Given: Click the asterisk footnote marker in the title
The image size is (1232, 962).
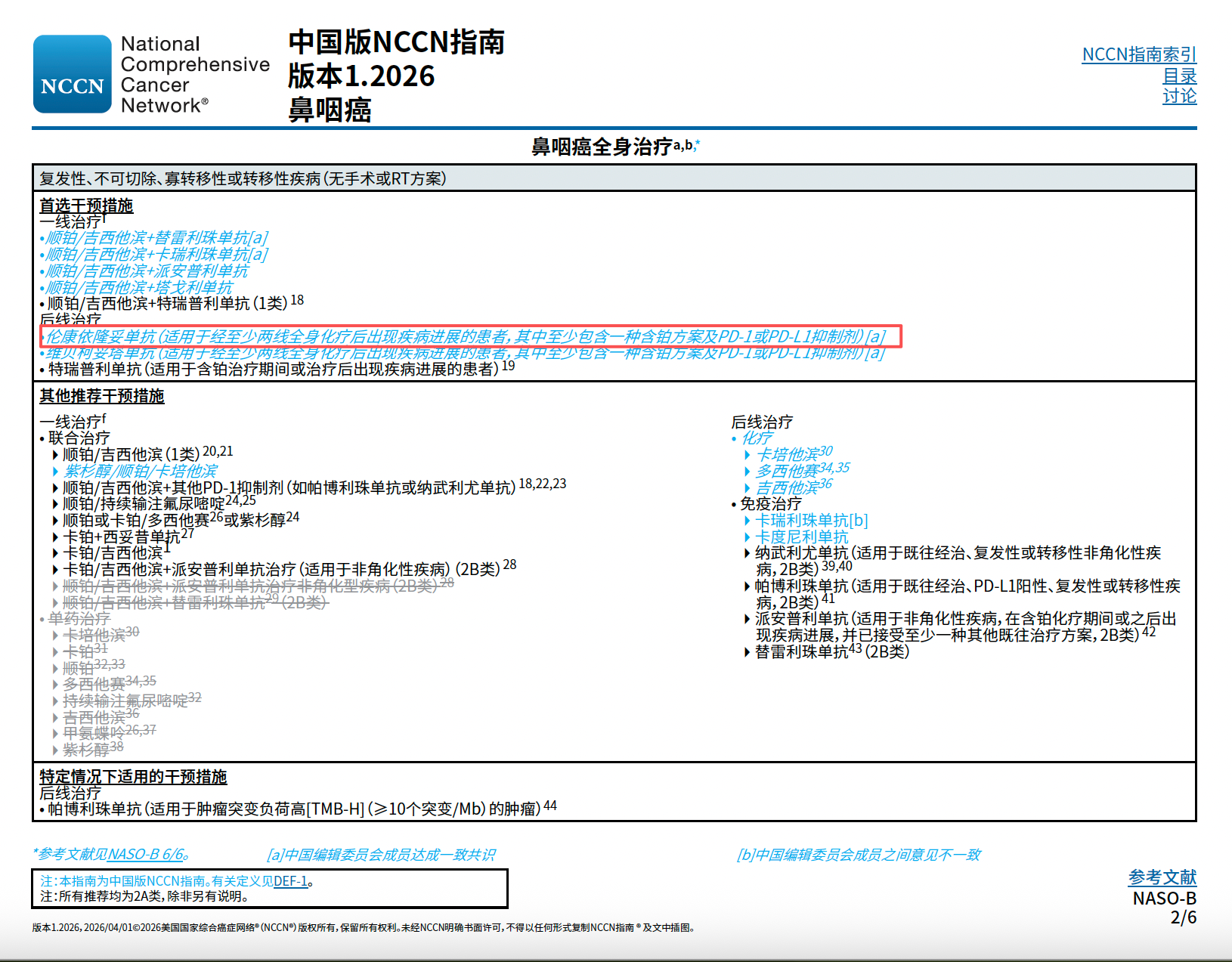Looking at the screenshot, I should point(697,143).
